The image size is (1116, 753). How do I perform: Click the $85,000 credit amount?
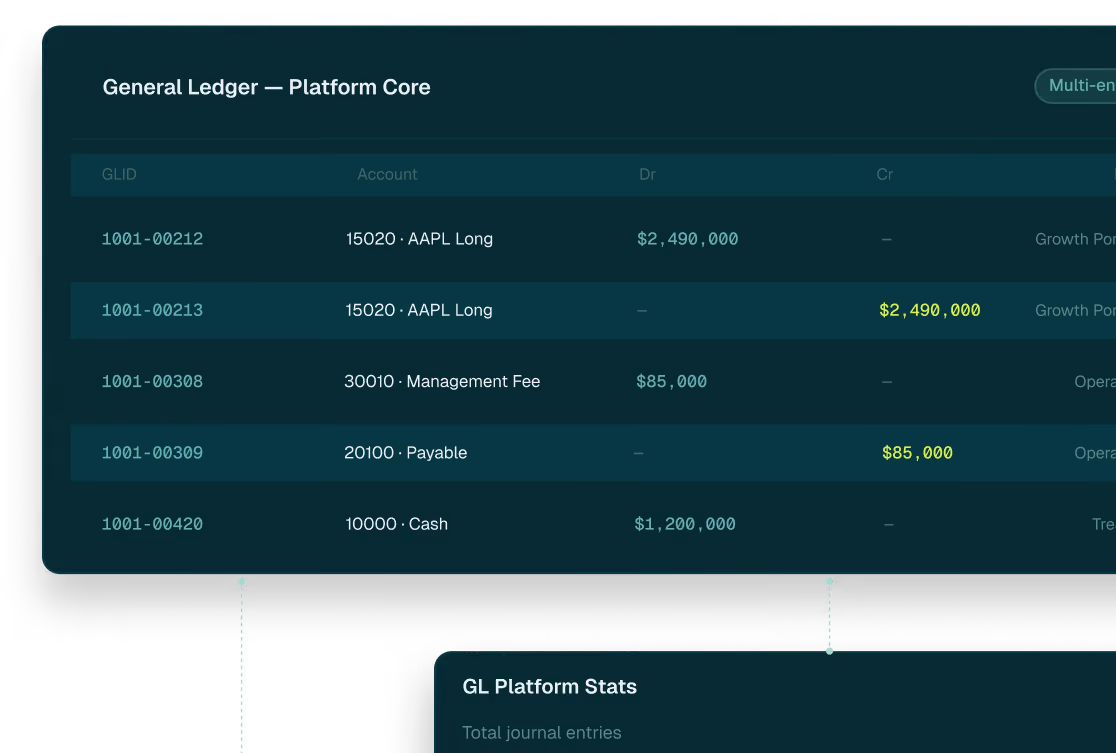(917, 453)
